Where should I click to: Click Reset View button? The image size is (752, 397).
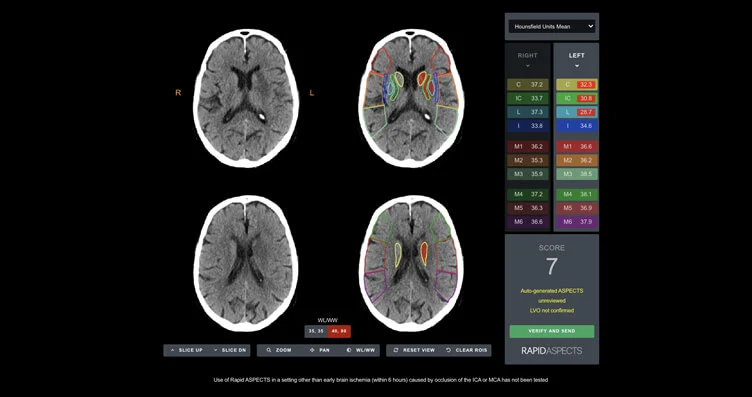tap(413, 350)
